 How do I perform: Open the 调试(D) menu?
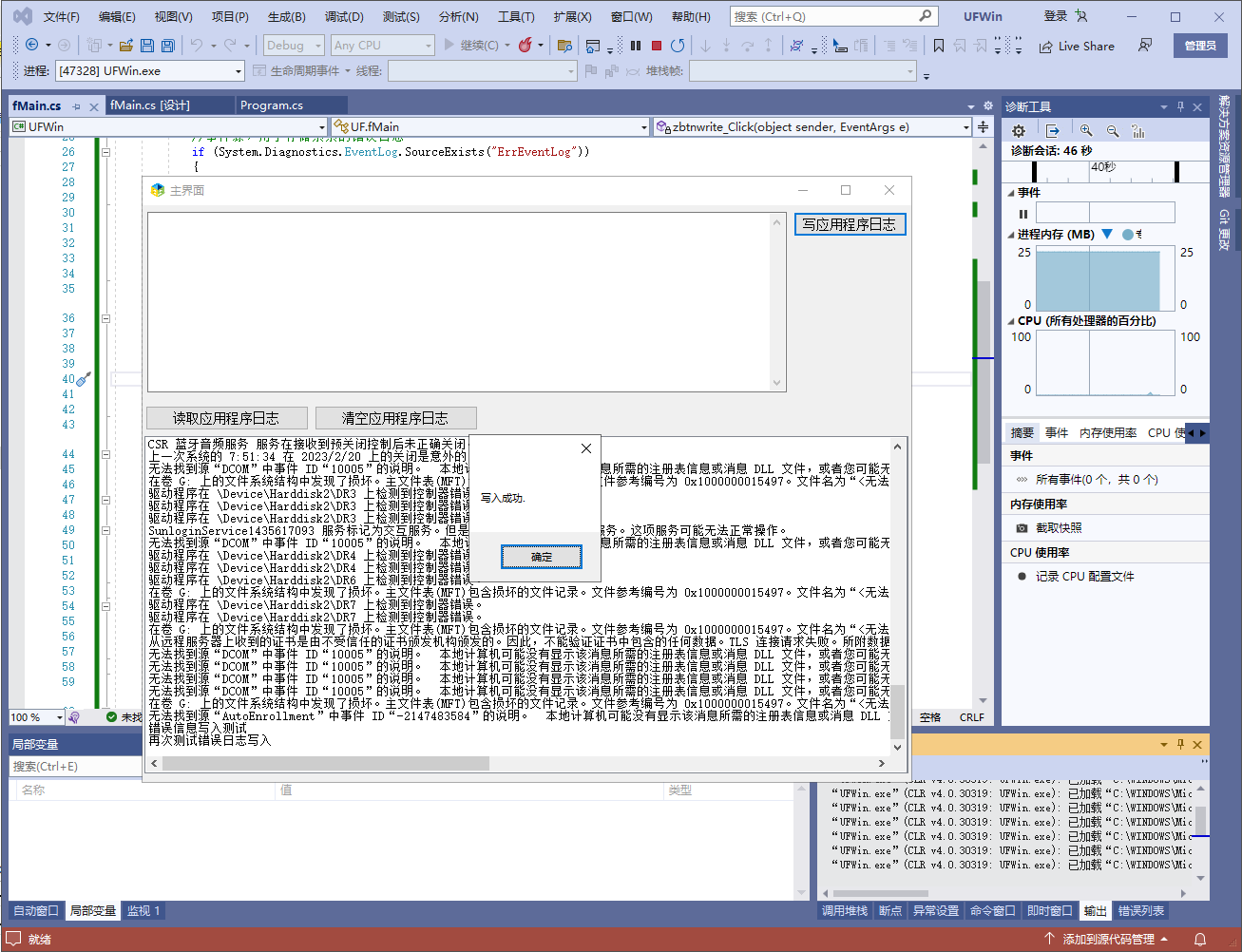[x=344, y=17]
